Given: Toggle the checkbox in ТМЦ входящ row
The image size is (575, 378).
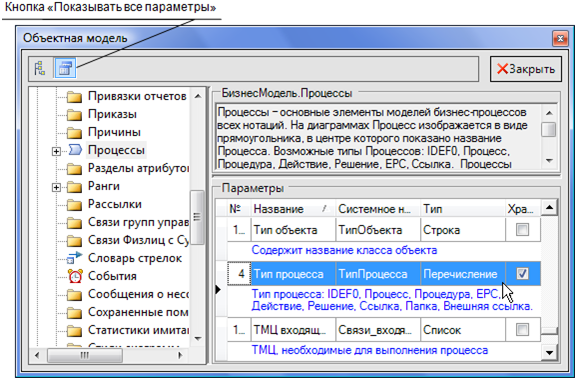Looking at the screenshot, I should [x=522, y=330].
